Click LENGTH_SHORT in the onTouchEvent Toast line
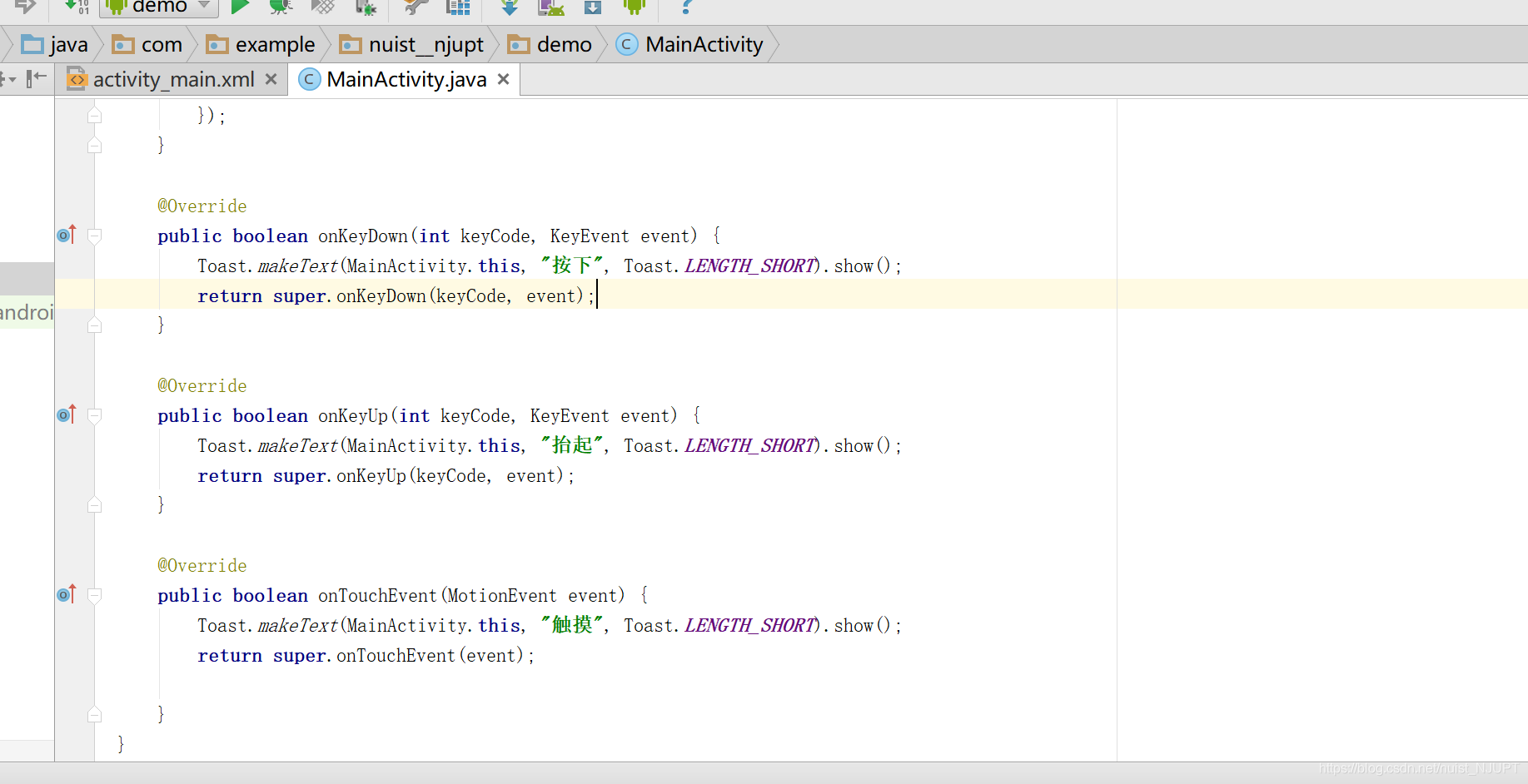This screenshot has height=784, width=1528. tap(749, 626)
